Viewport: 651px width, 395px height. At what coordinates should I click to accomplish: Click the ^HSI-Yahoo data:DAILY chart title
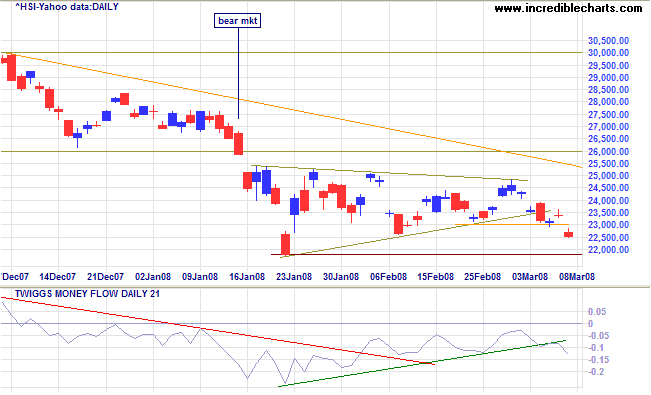67,7
